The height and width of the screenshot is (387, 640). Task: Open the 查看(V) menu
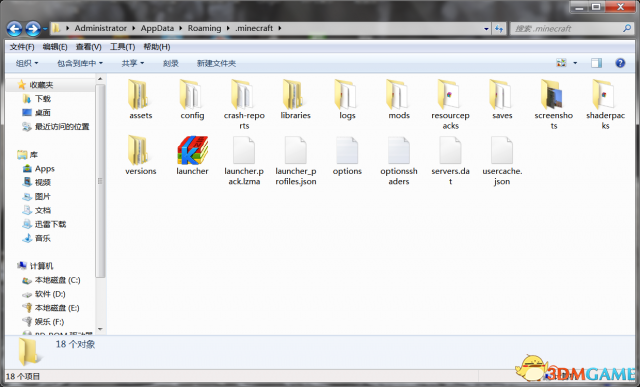tap(88, 47)
